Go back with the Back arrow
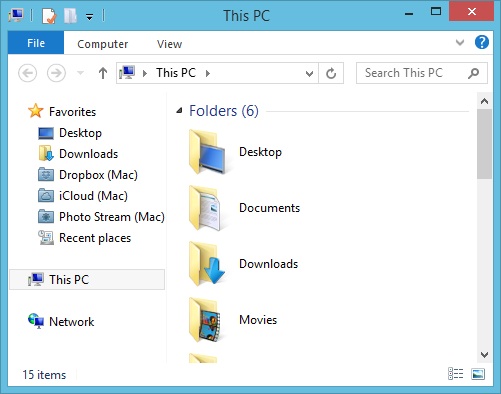The height and width of the screenshot is (394, 501). (27, 73)
